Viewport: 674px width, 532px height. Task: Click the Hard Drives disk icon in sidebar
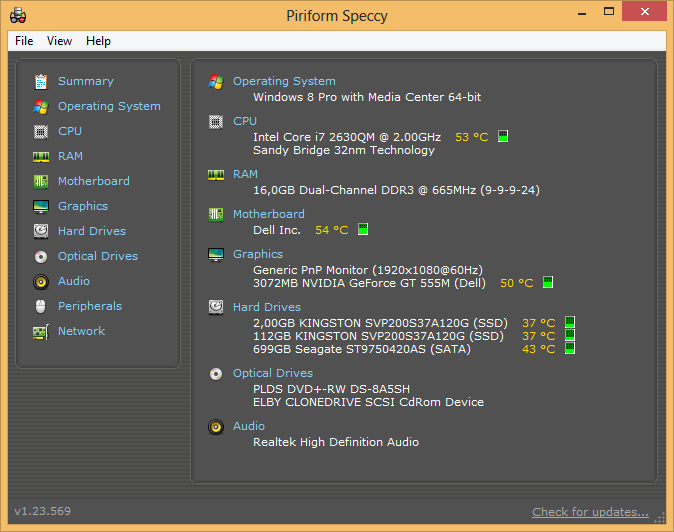pos(41,231)
